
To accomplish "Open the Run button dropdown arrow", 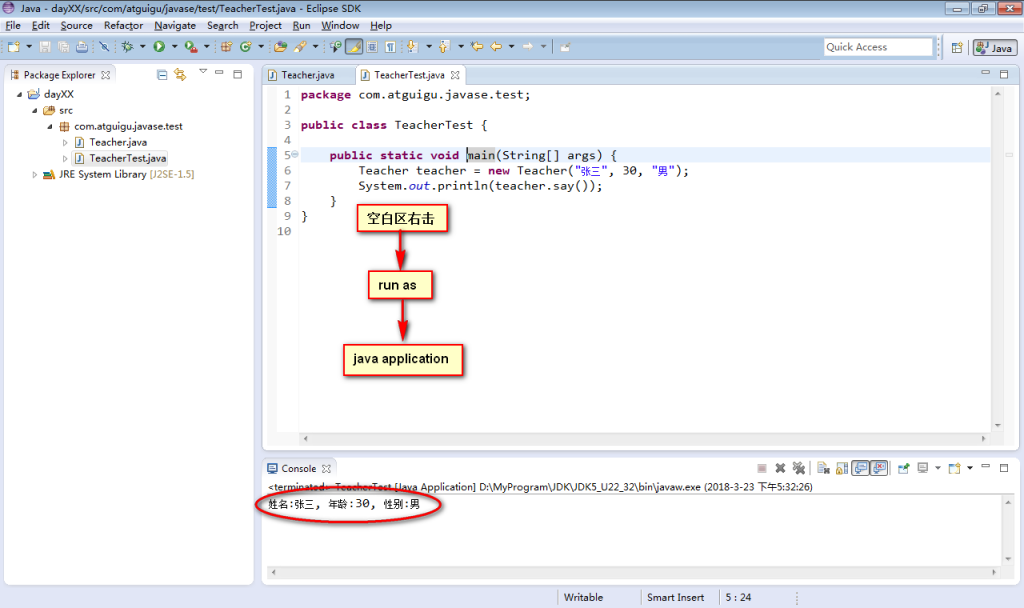I will click(174, 47).
